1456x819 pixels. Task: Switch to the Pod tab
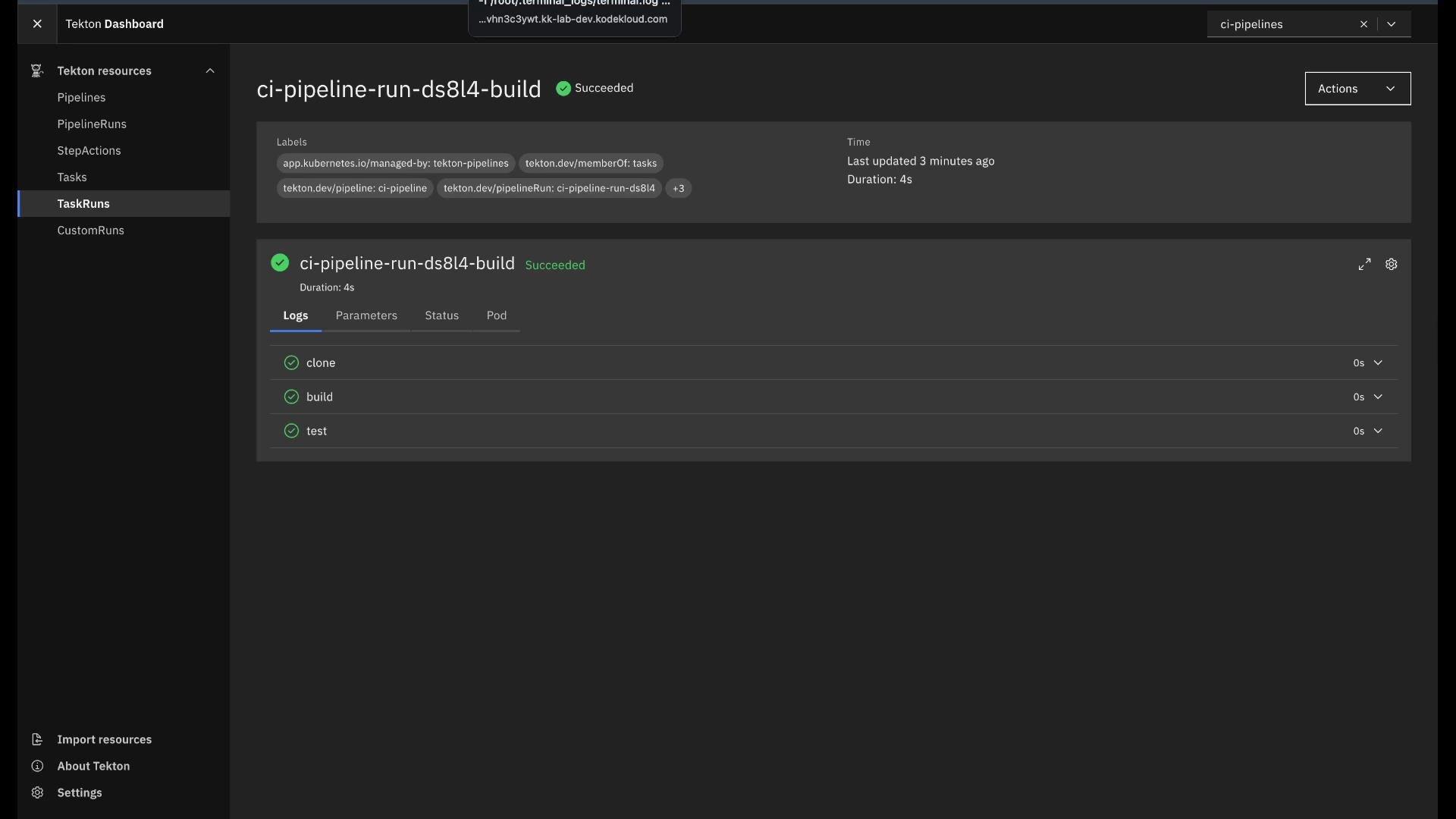click(497, 315)
